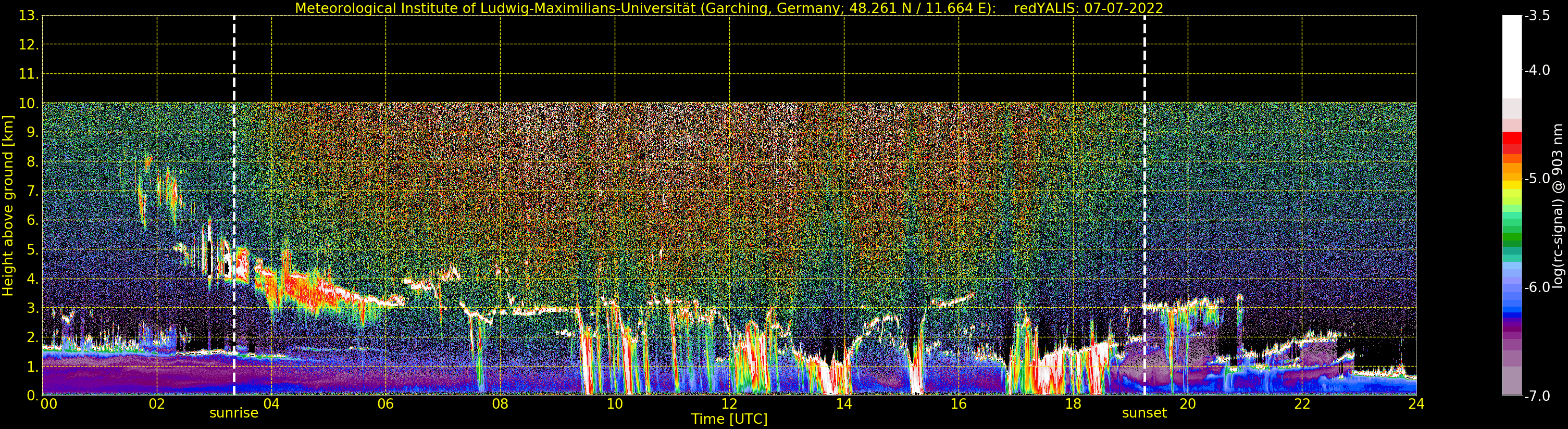
Task: Click the time axis tick label 14
Action: pos(844,404)
